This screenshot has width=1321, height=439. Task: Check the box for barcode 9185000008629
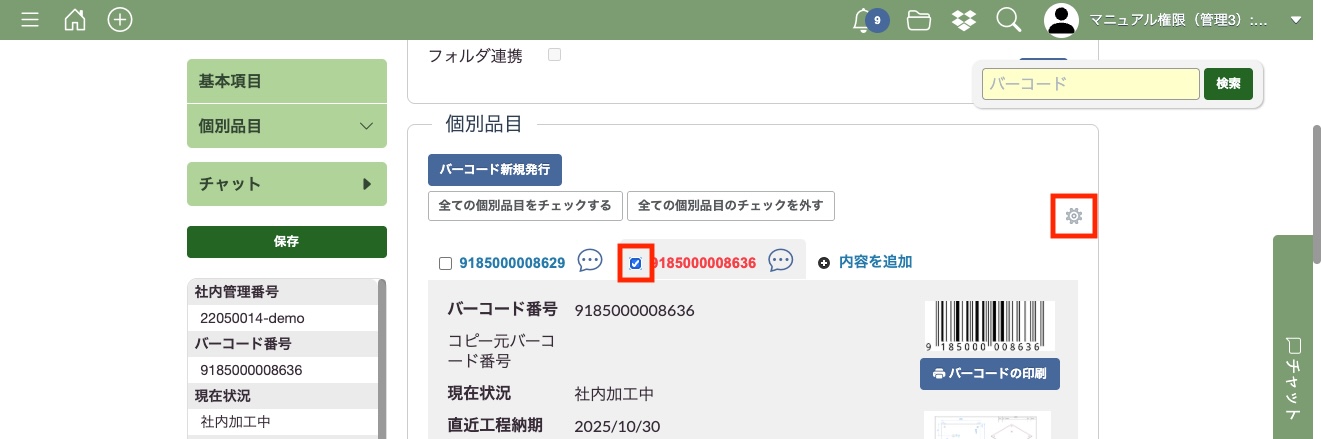point(446,264)
